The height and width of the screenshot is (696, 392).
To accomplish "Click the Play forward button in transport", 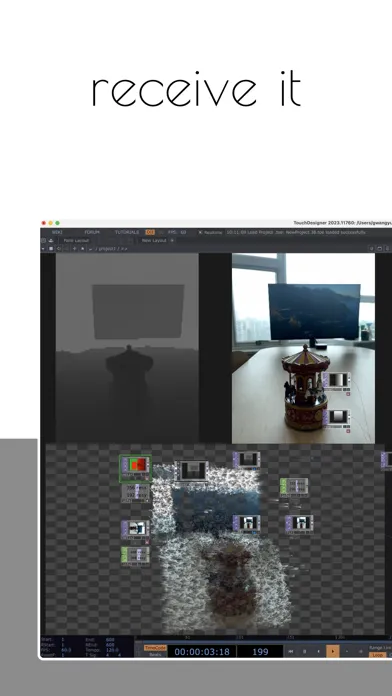I will click(333, 651).
